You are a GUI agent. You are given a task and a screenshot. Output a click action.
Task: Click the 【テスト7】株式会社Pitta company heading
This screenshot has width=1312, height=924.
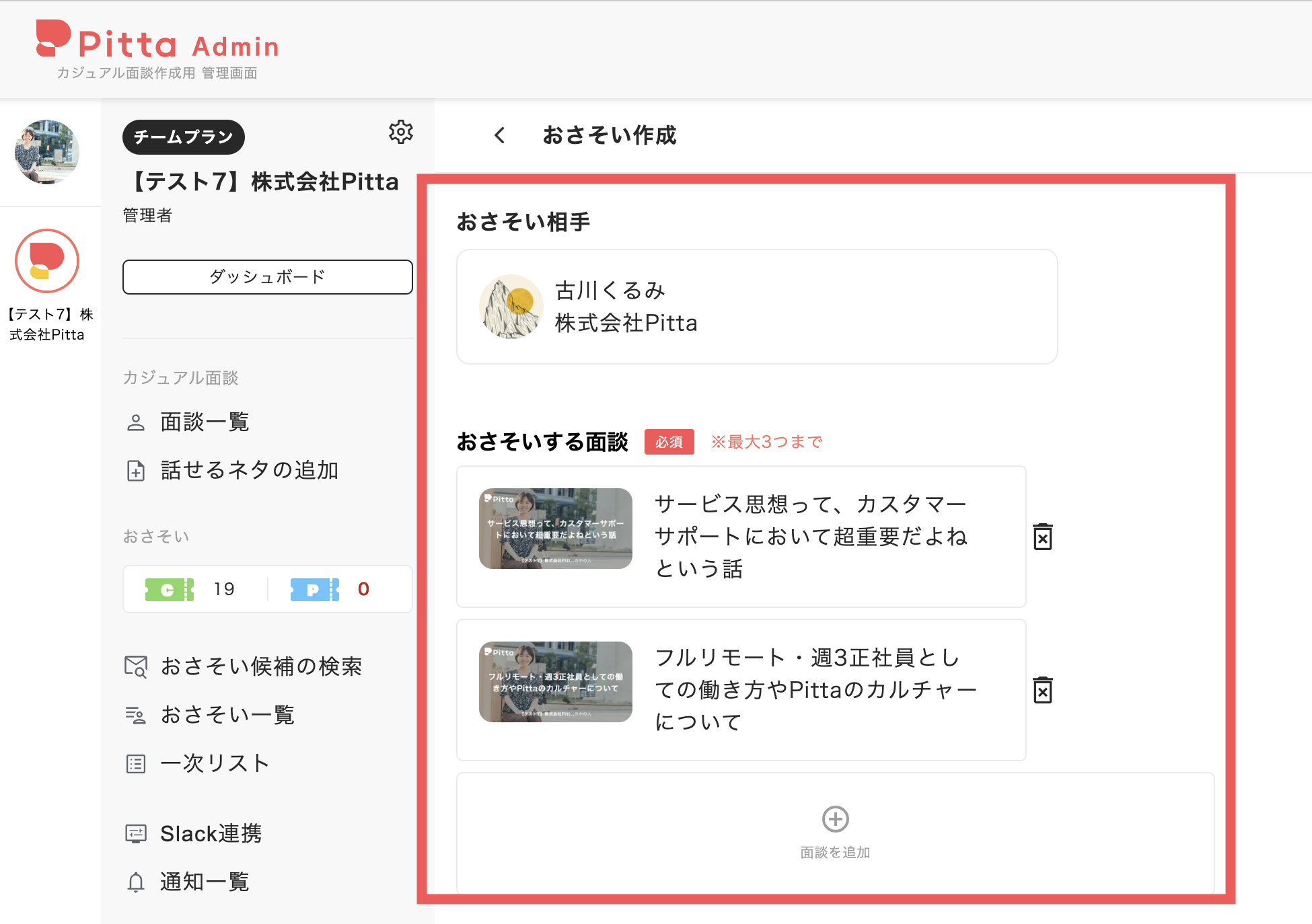pyautogui.click(x=261, y=182)
